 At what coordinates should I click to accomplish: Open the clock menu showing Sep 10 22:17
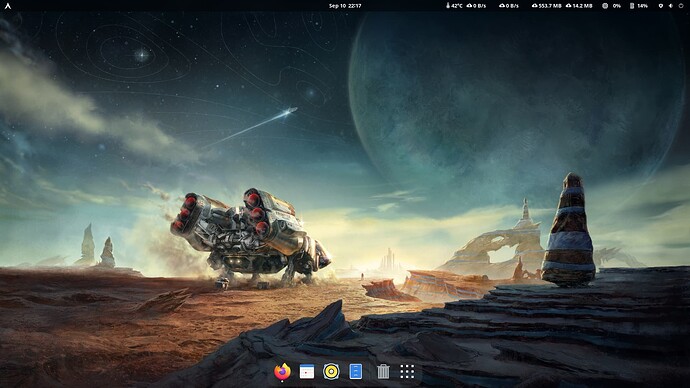click(x=345, y=6)
